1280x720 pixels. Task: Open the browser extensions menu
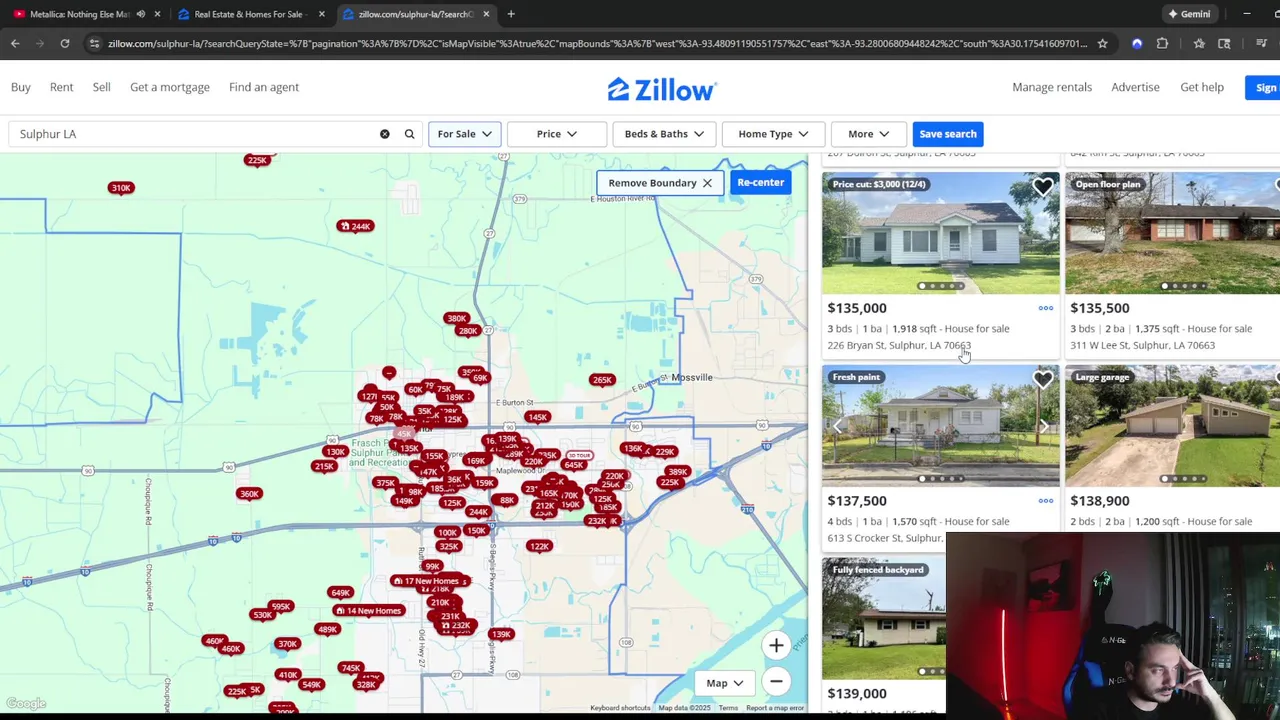pyautogui.click(x=1162, y=43)
